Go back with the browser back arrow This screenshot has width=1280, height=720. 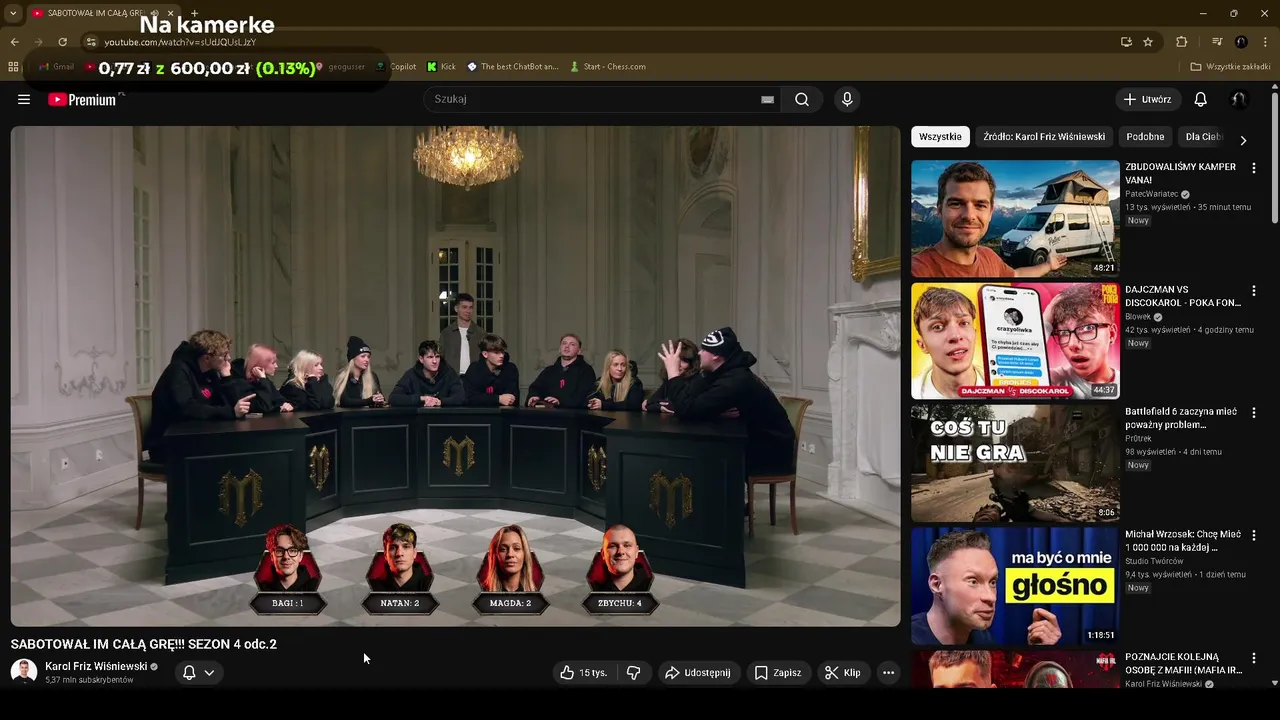click(x=14, y=42)
